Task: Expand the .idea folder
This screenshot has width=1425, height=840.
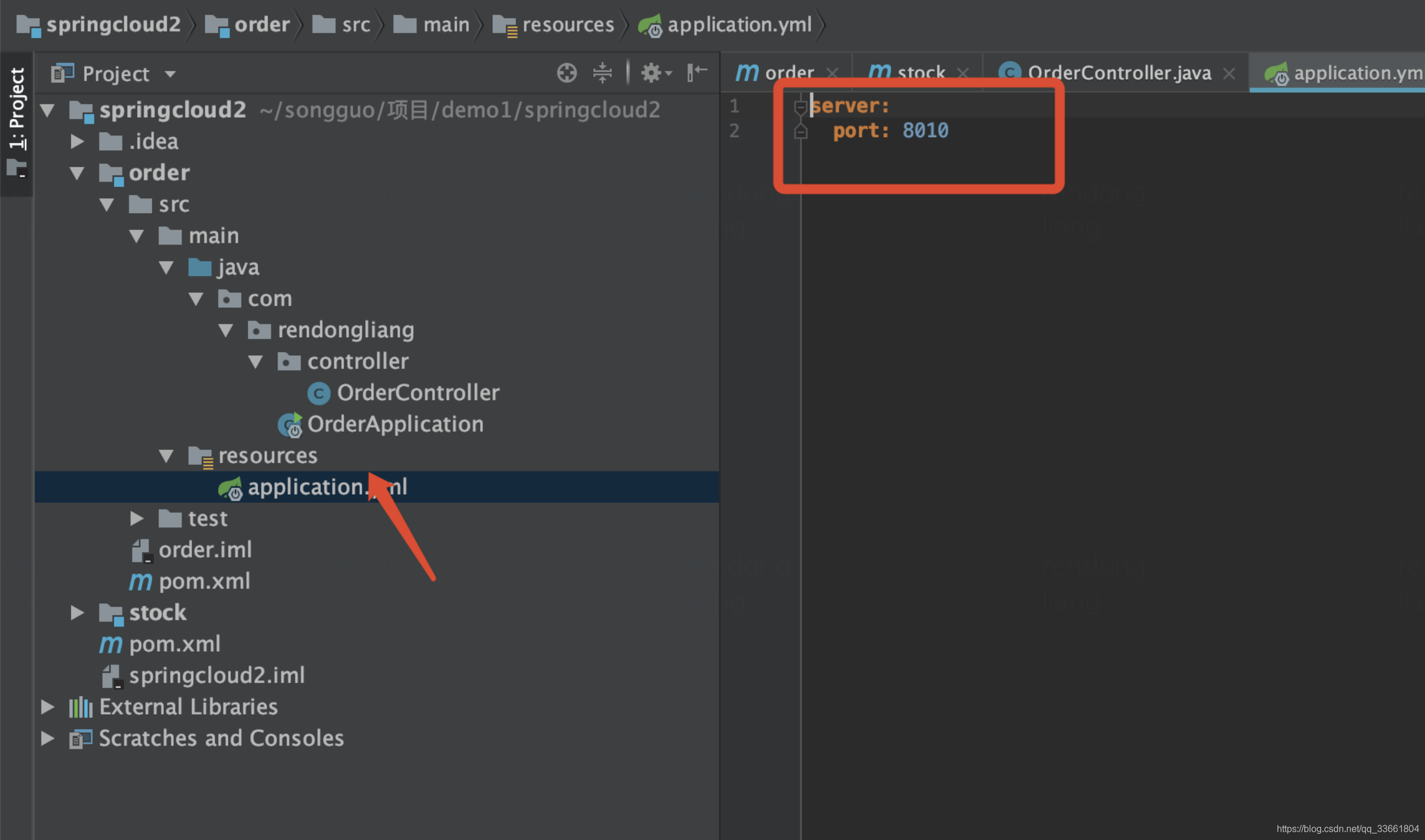Action: tap(78, 141)
